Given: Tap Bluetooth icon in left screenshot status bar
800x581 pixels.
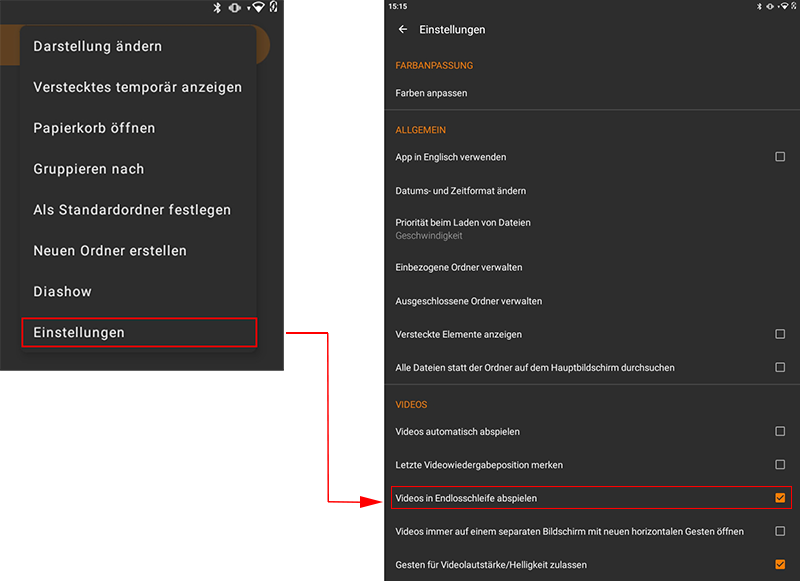Looking at the screenshot, I should pos(217,7).
